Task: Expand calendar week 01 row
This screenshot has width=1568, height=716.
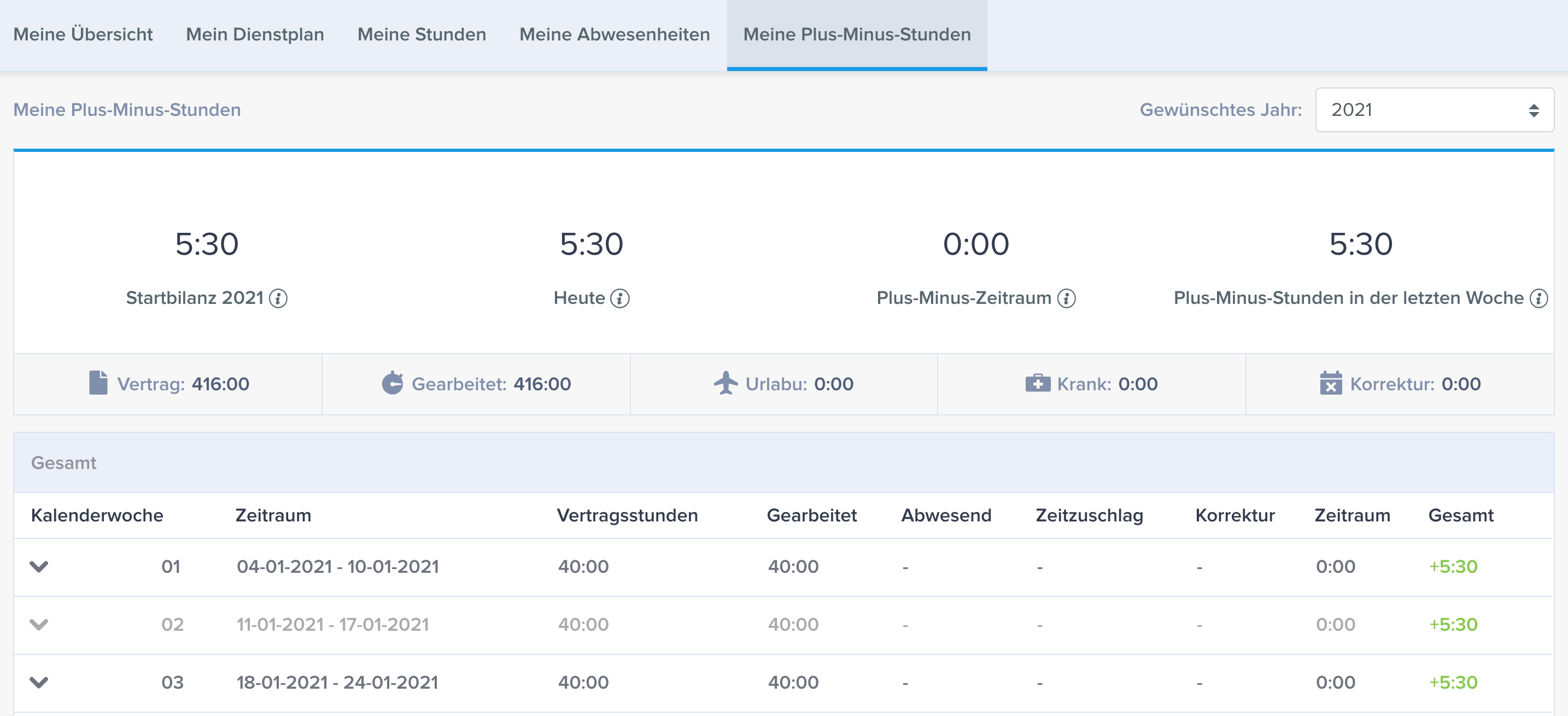Action: point(39,567)
